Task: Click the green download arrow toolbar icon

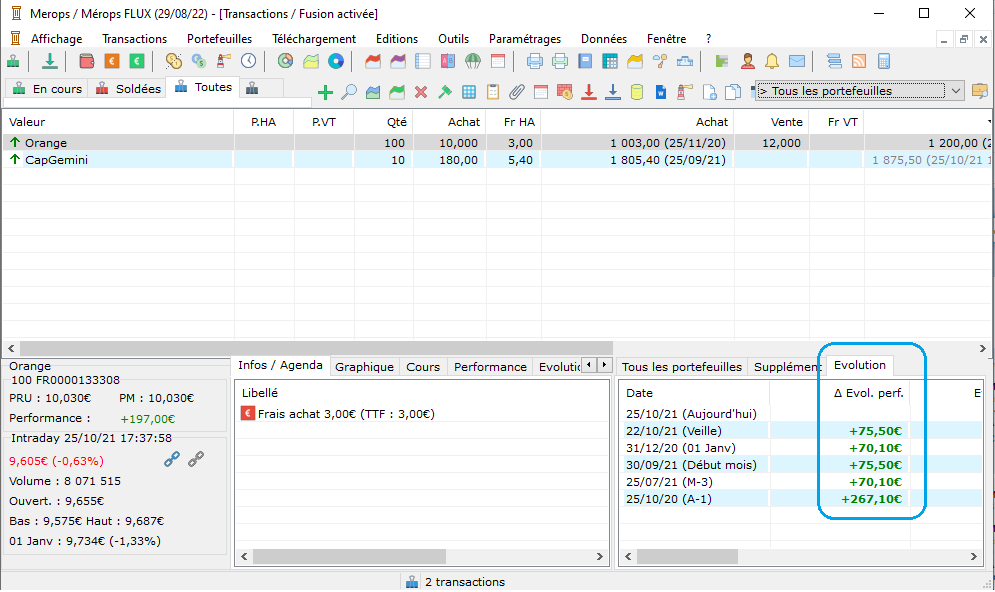Action: [49, 61]
